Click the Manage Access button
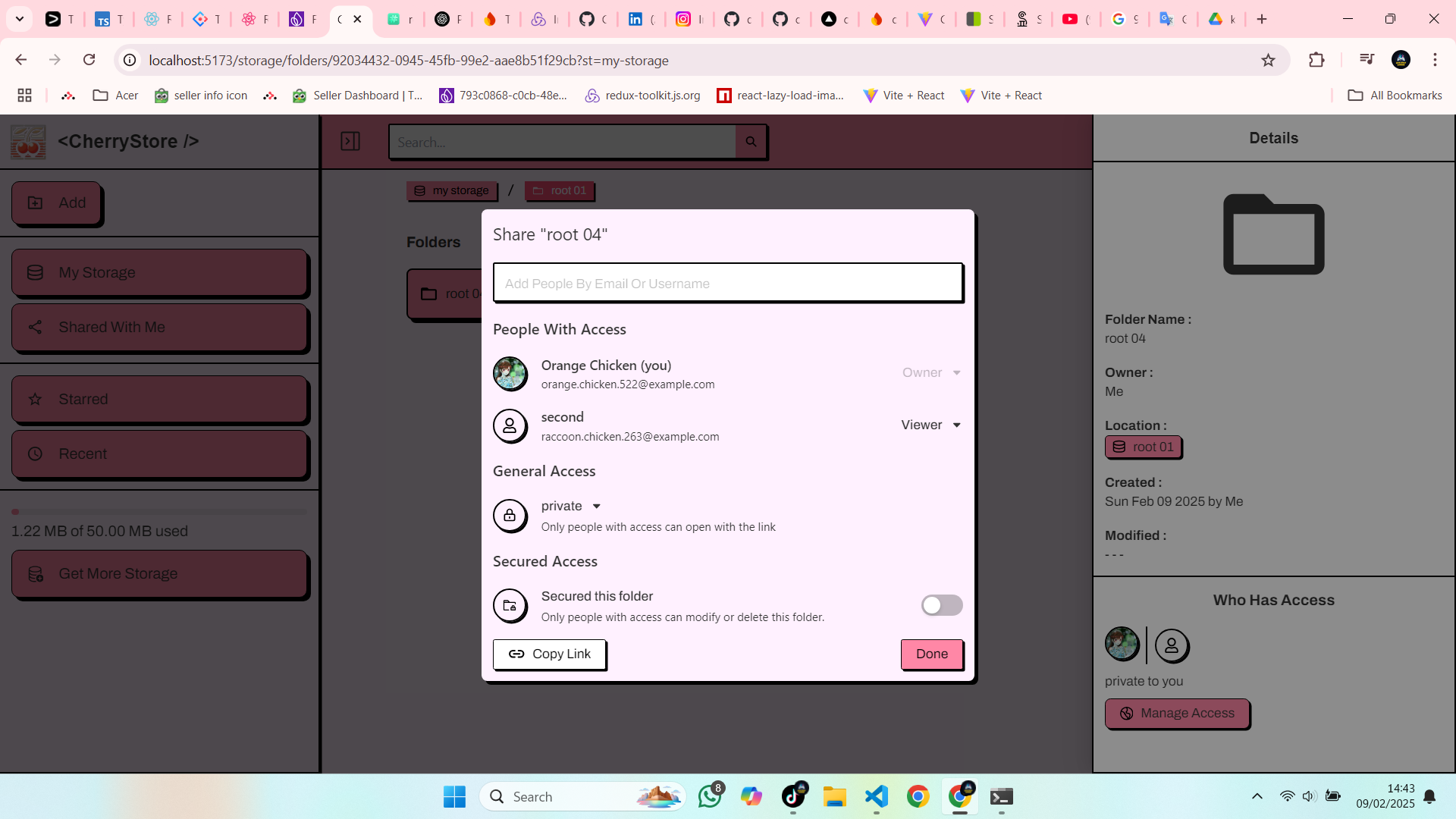The width and height of the screenshot is (1456, 819). tap(1176, 714)
